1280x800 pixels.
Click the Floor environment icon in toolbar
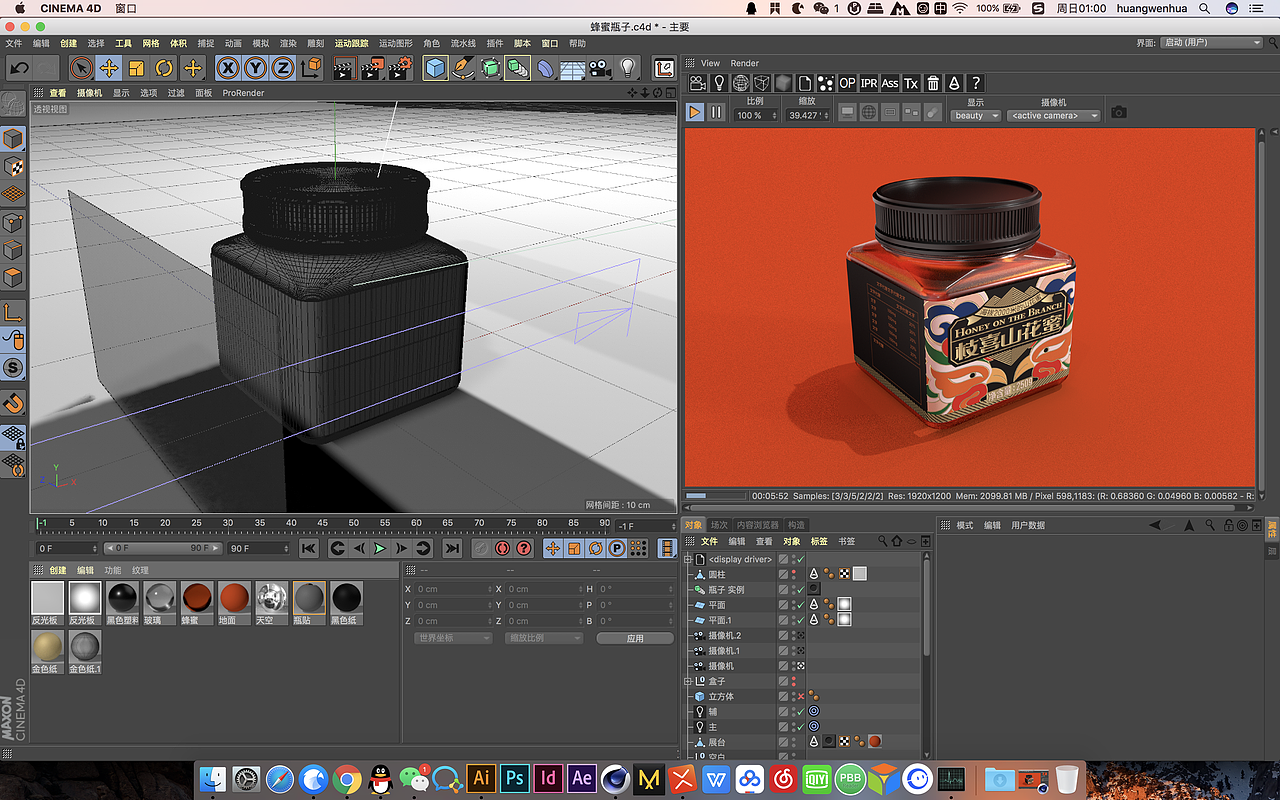point(572,68)
